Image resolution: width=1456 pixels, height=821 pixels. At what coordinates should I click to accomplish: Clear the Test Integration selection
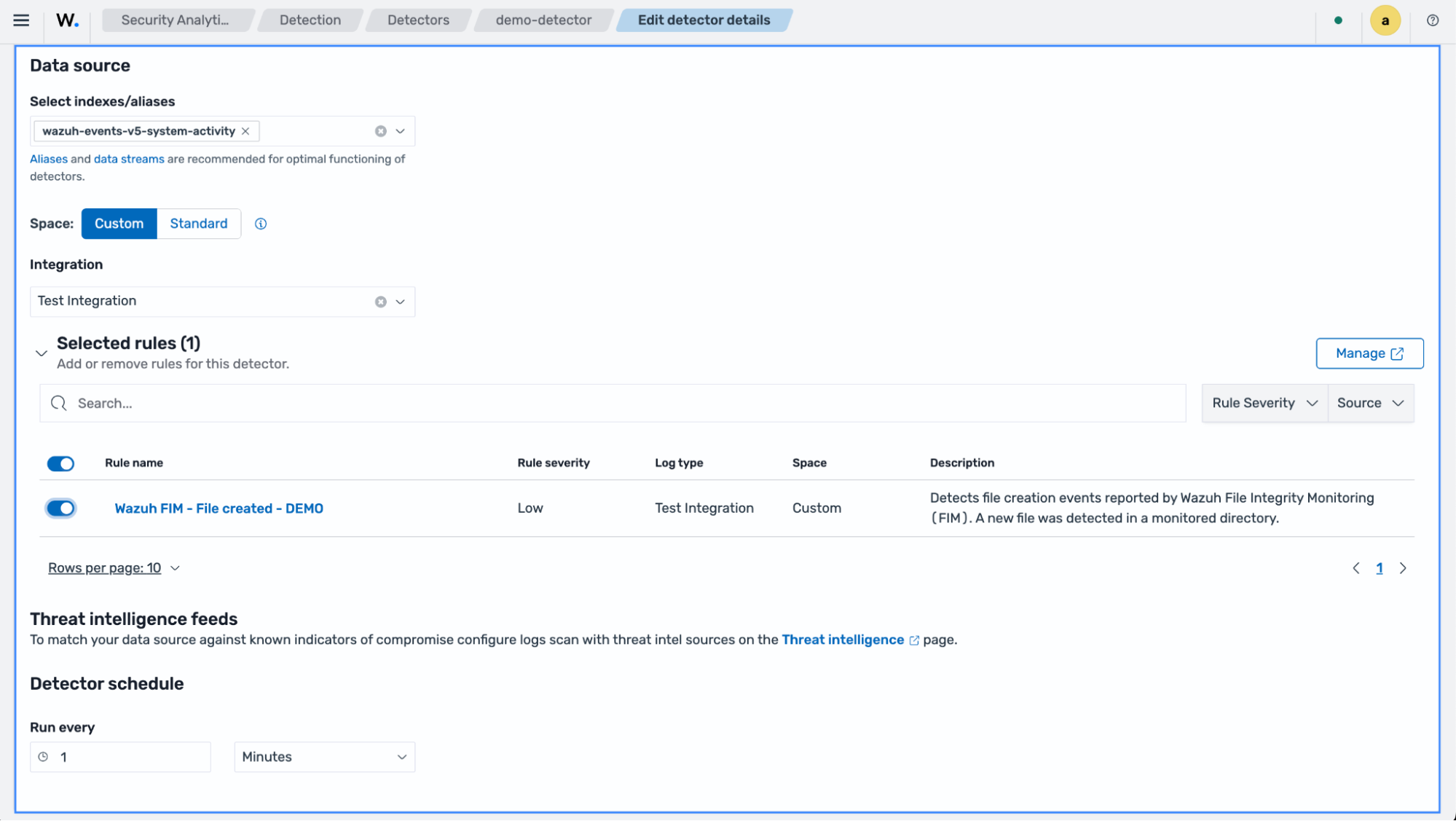point(380,302)
